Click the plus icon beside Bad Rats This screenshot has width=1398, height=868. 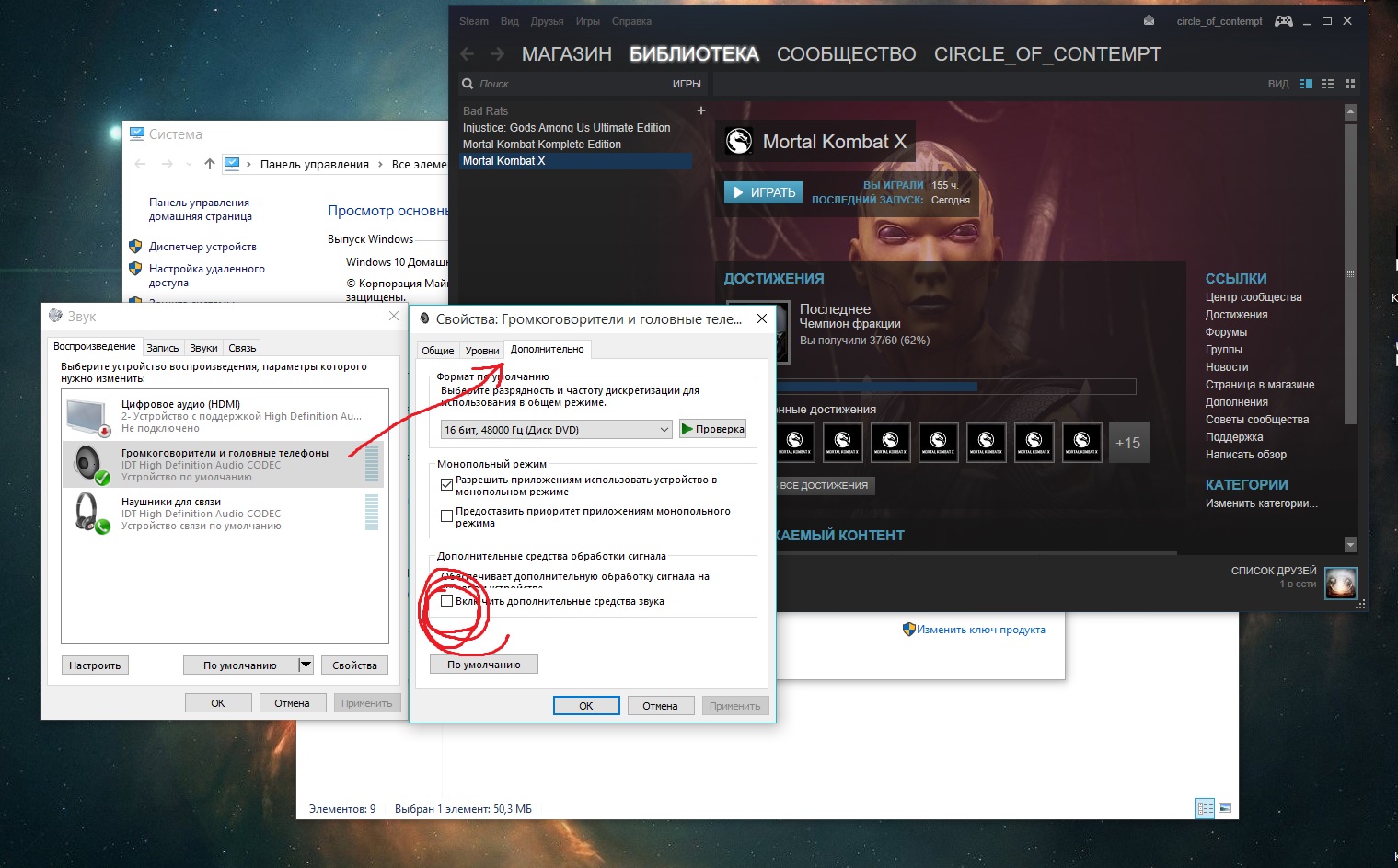coord(701,110)
